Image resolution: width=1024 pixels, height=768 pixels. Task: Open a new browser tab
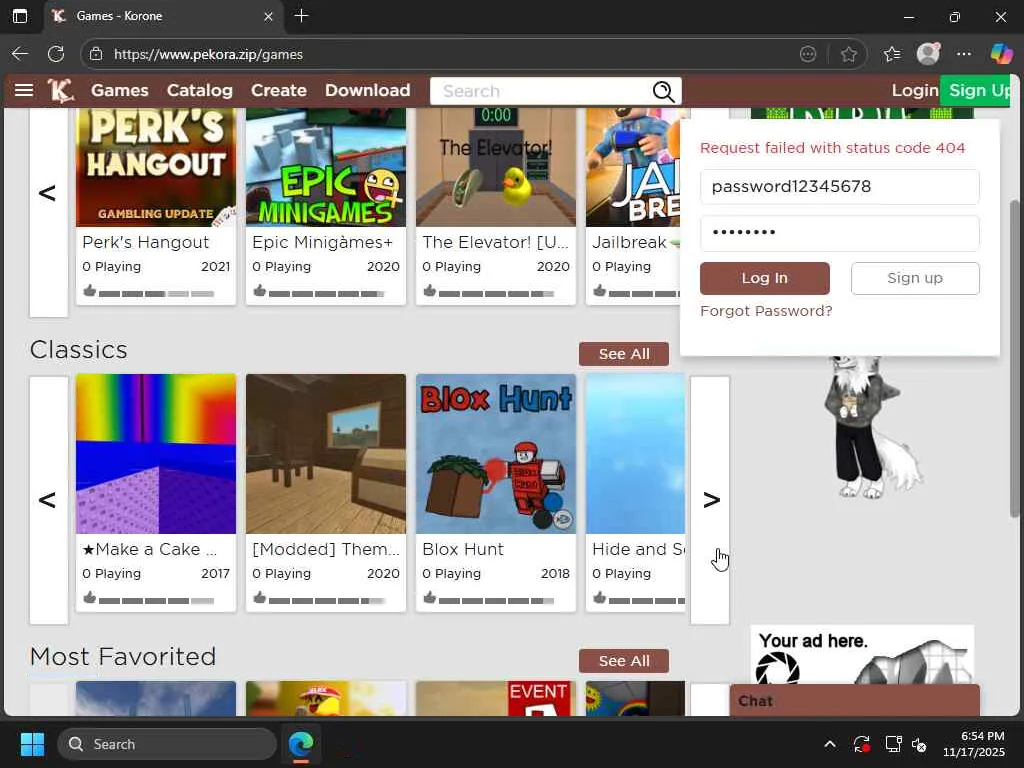click(x=301, y=16)
